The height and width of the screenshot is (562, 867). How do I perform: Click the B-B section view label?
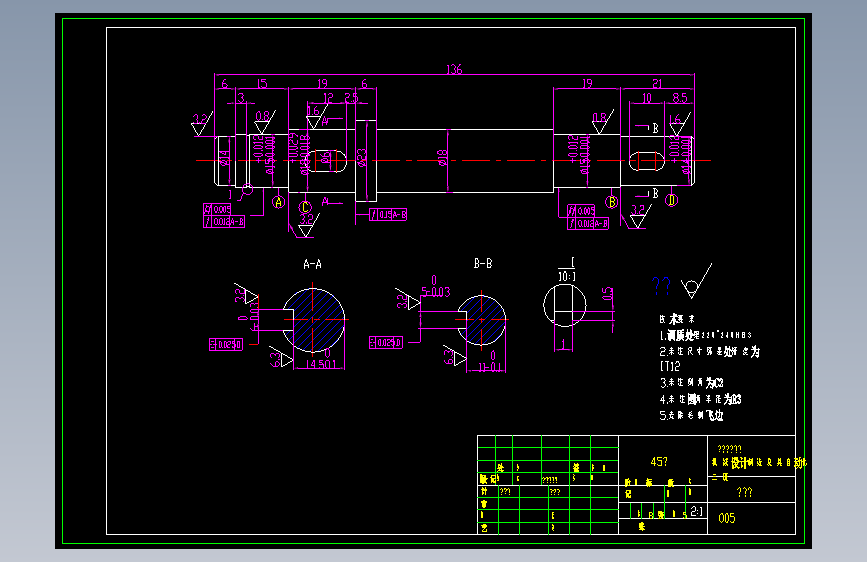[483, 264]
